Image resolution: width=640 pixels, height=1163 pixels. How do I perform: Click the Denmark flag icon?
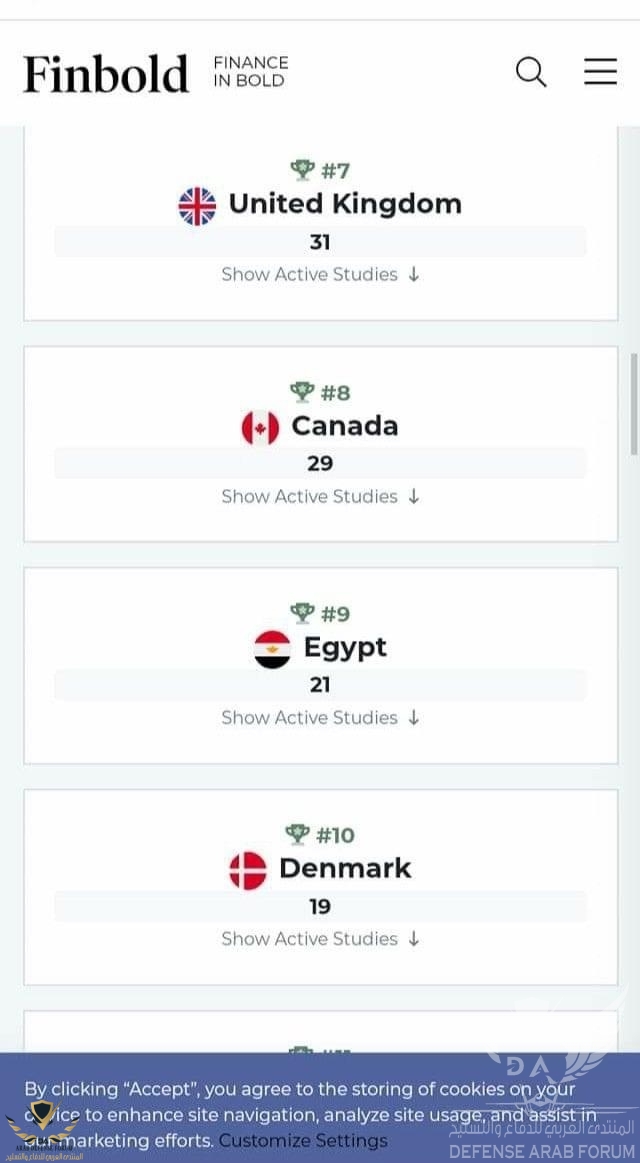pyautogui.click(x=248, y=870)
